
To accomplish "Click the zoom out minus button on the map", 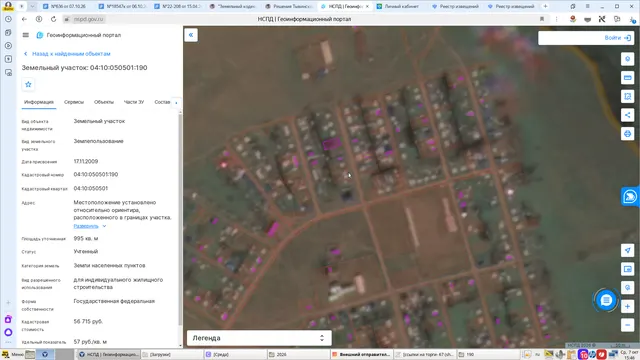I will [x=627, y=325].
